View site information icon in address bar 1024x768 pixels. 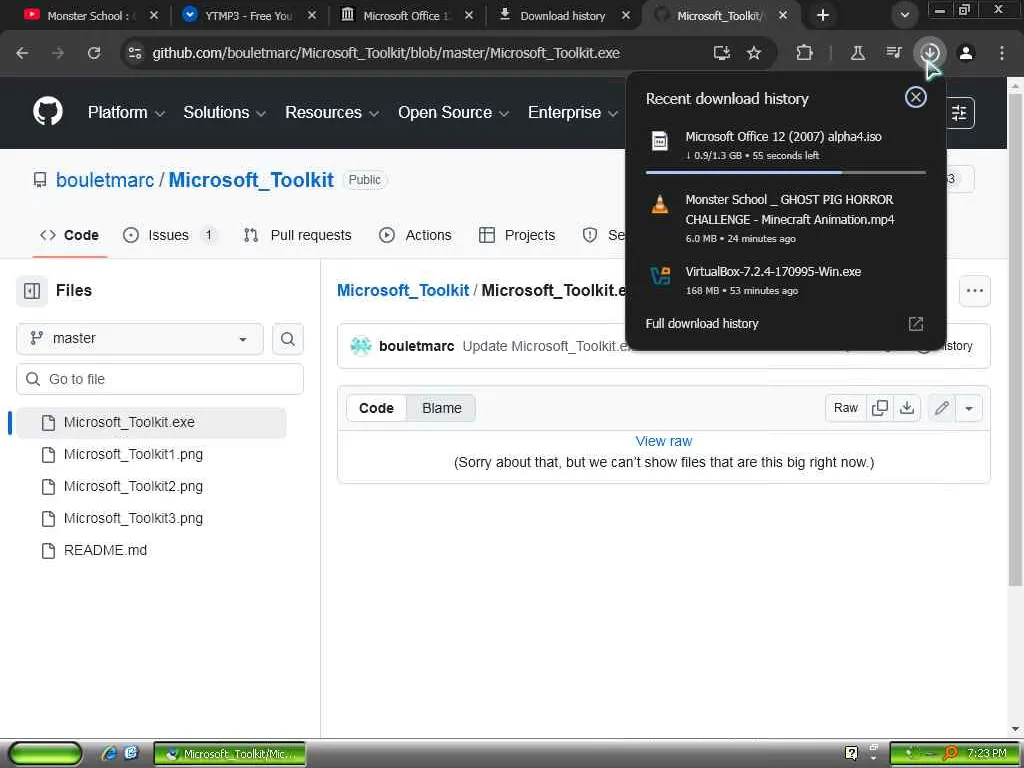(135, 53)
